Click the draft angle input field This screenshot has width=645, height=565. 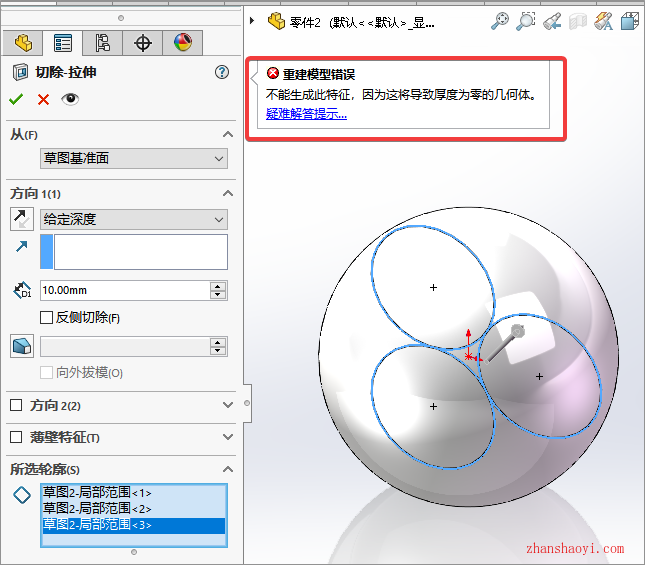(x=125, y=347)
